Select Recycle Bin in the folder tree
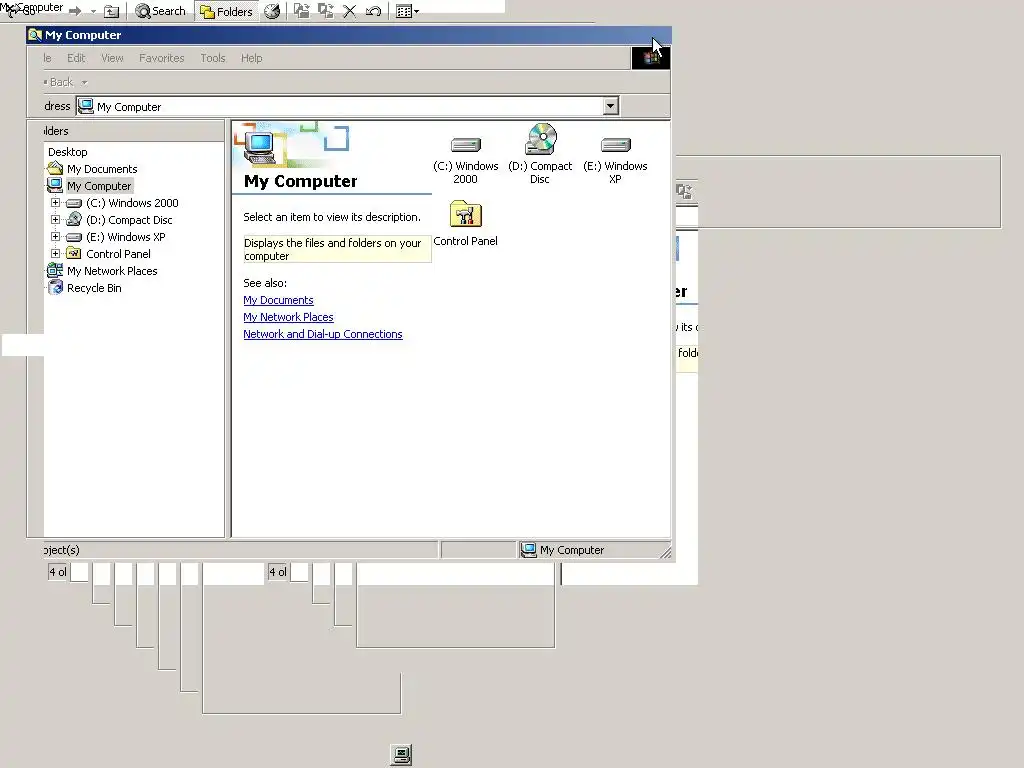Screen dimensions: 1024x768 (94, 288)
